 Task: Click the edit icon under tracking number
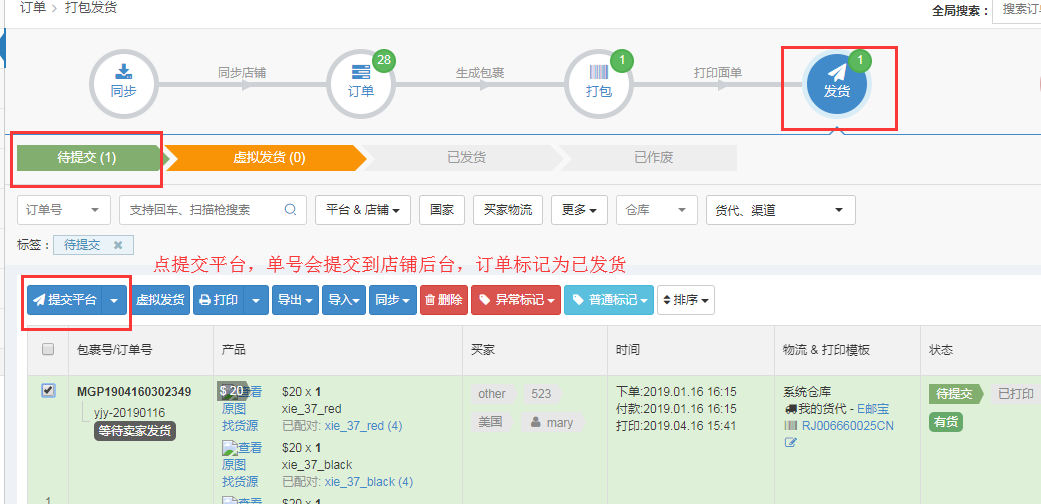[791, 442]
